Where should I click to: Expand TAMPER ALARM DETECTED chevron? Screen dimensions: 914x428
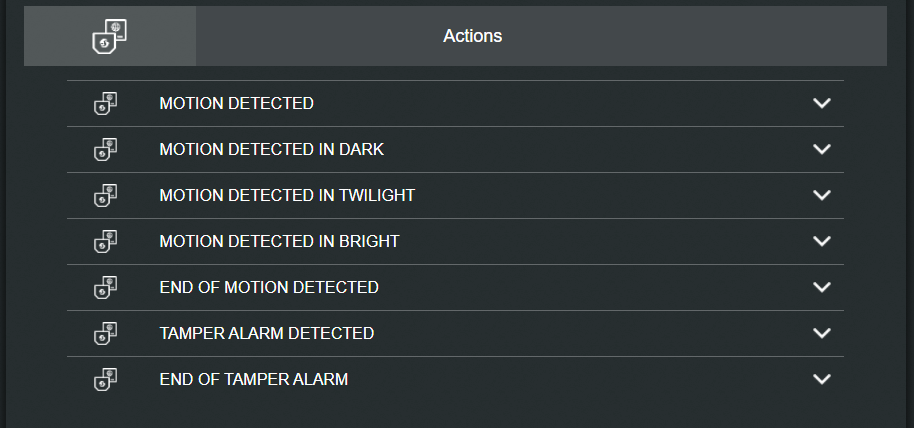822,333
